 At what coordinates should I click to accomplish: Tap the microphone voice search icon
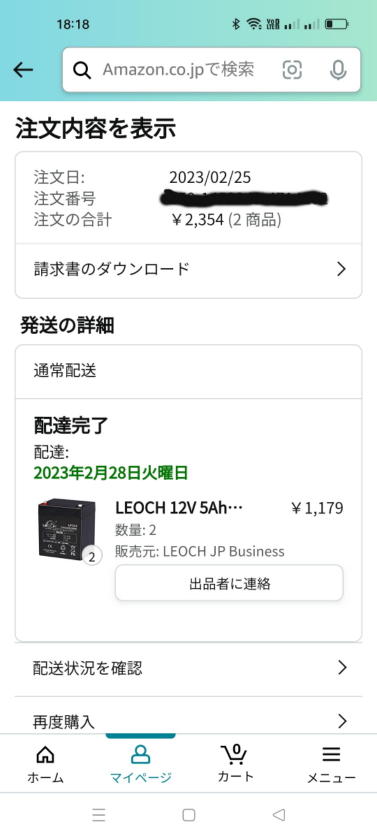coord(338,70)
